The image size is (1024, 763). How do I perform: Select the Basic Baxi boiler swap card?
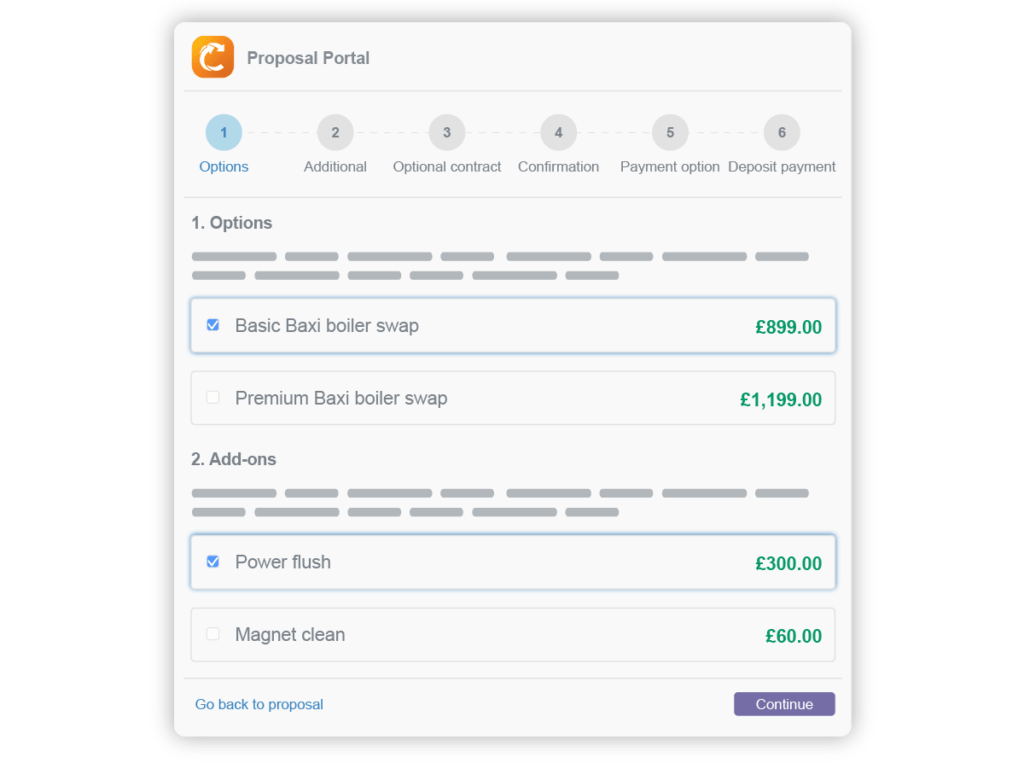pos(512,325)
